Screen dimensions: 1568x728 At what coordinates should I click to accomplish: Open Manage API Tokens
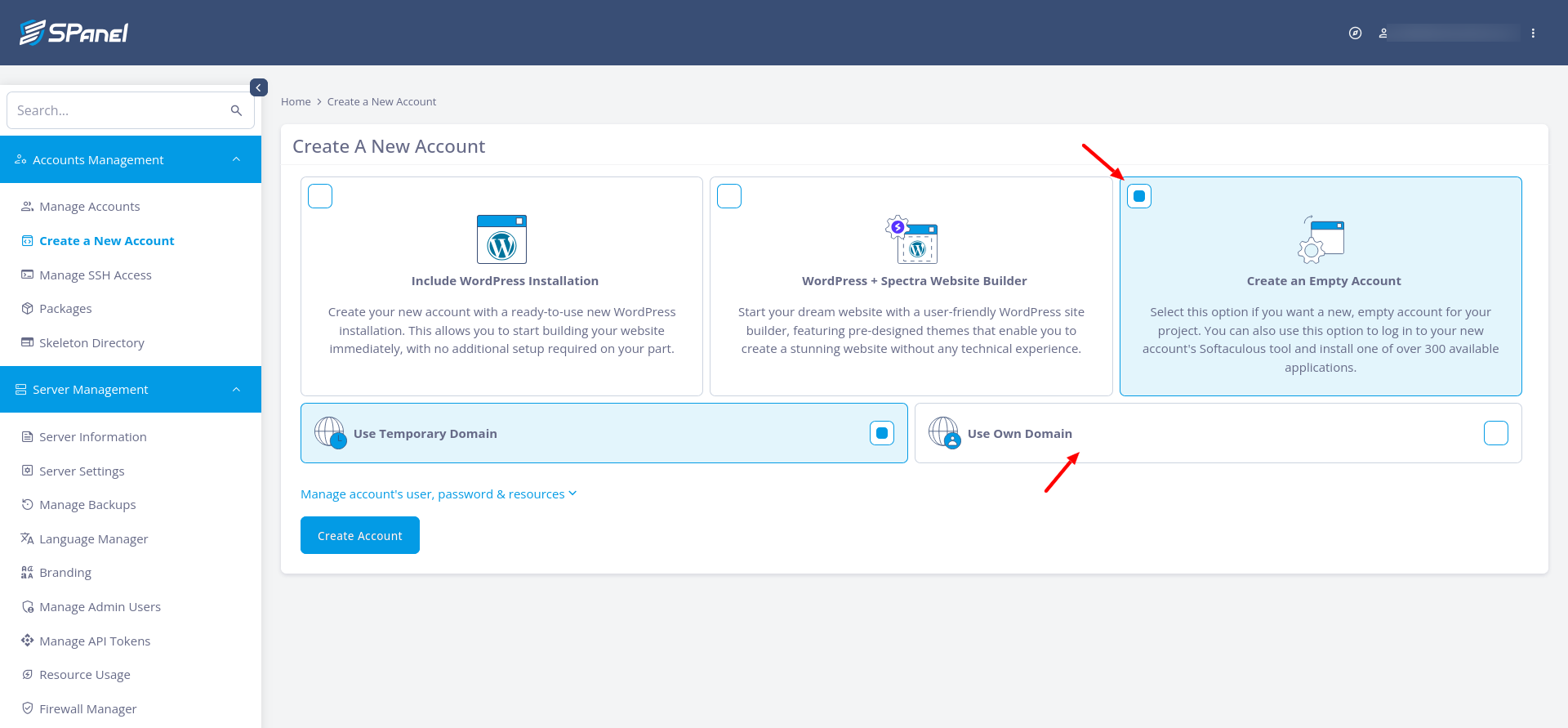point(95,641)
